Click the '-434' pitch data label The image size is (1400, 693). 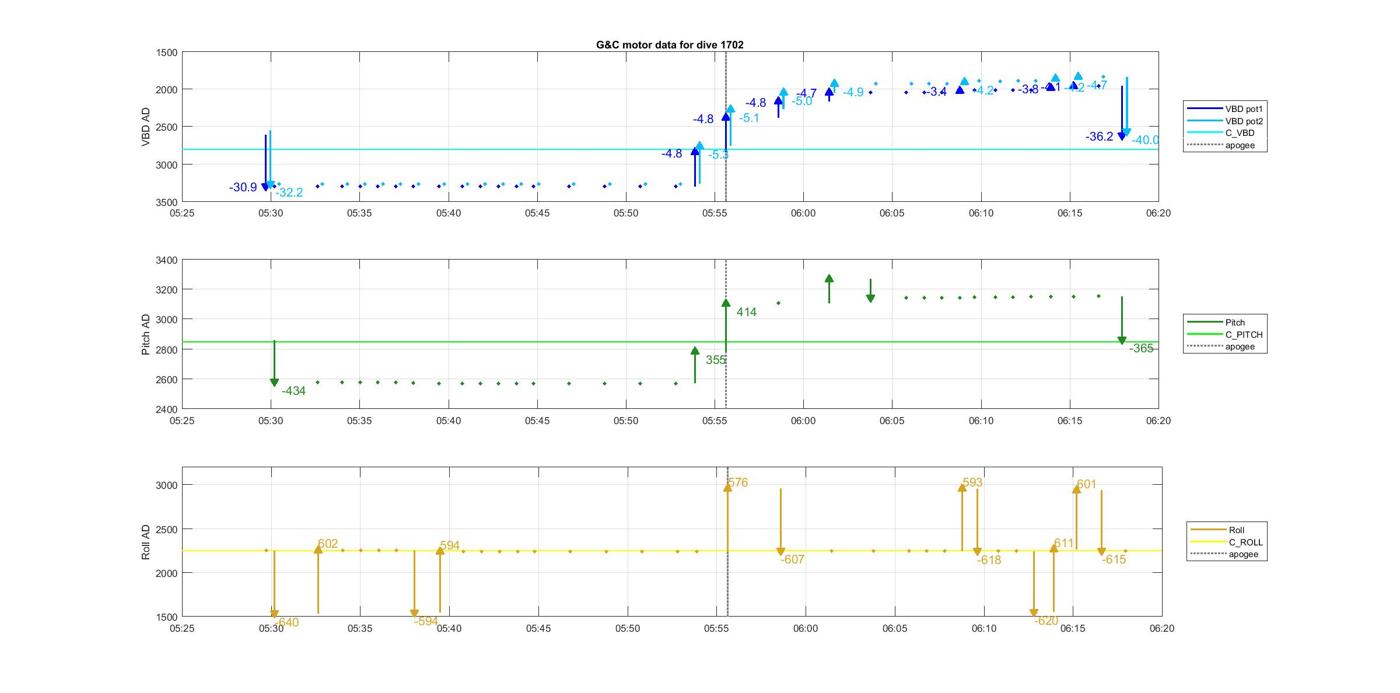pos(293,391)
